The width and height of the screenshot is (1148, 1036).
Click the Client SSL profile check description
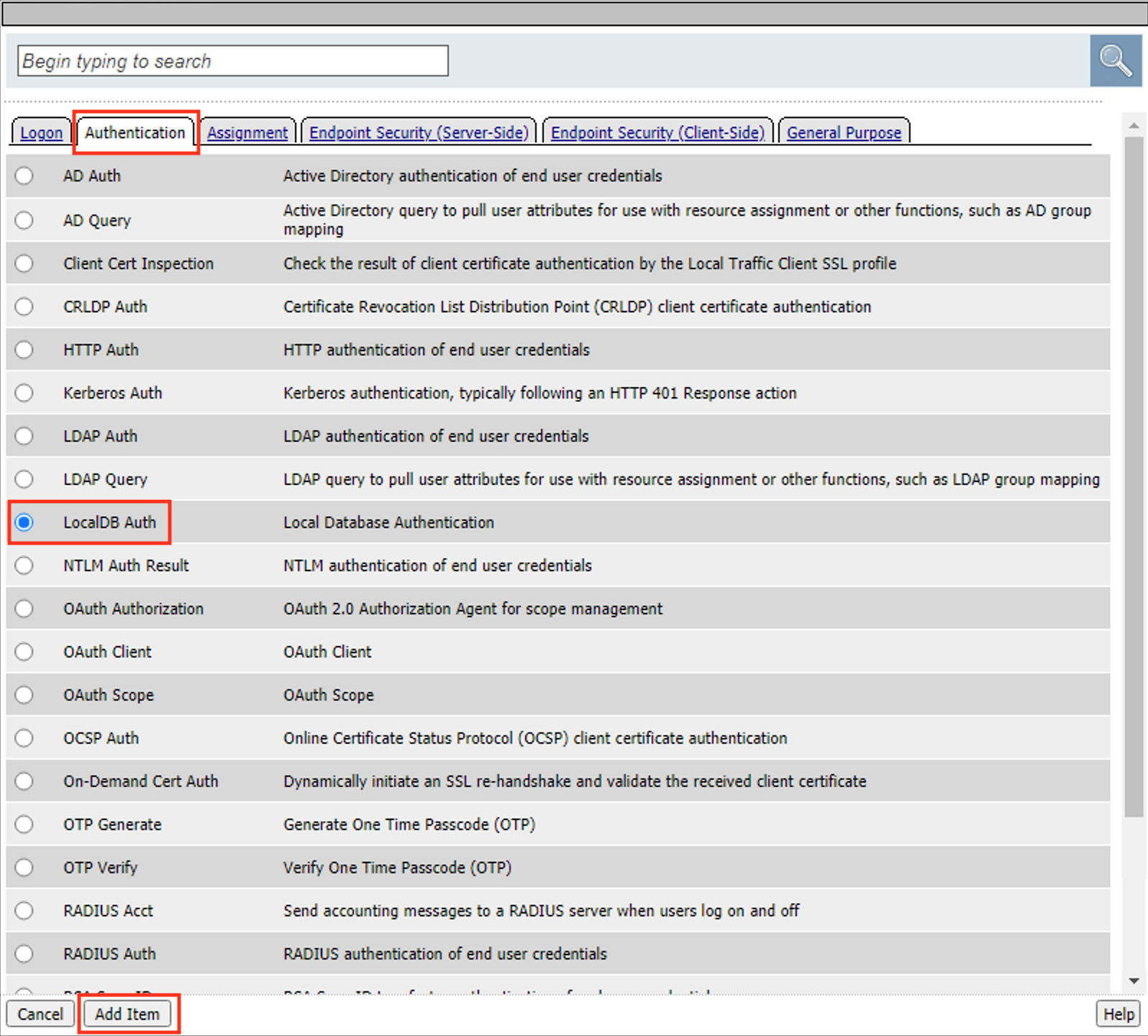[x=590, y=263]
